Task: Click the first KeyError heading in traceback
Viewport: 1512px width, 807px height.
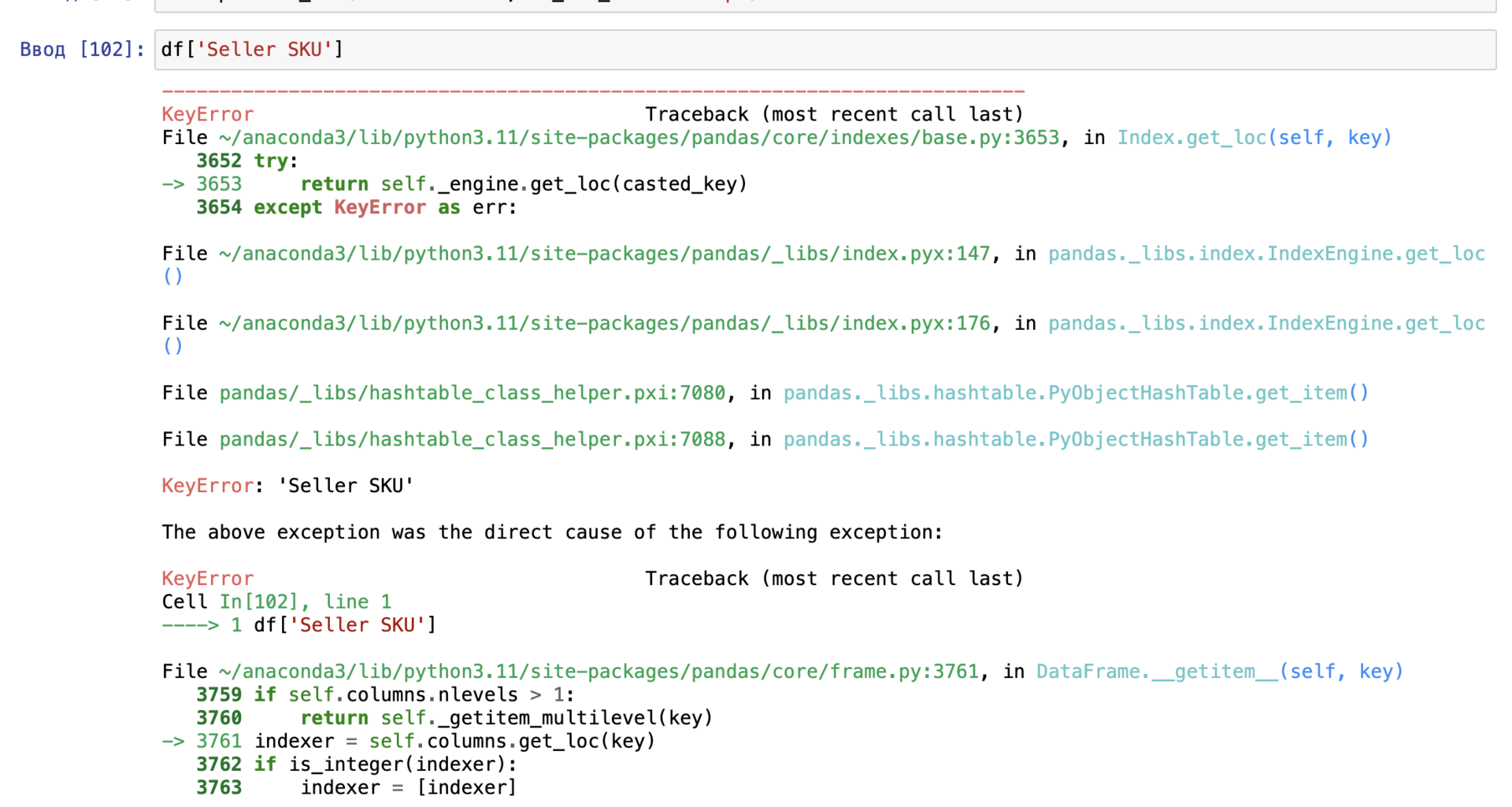Action: click(x=208, y=115)
